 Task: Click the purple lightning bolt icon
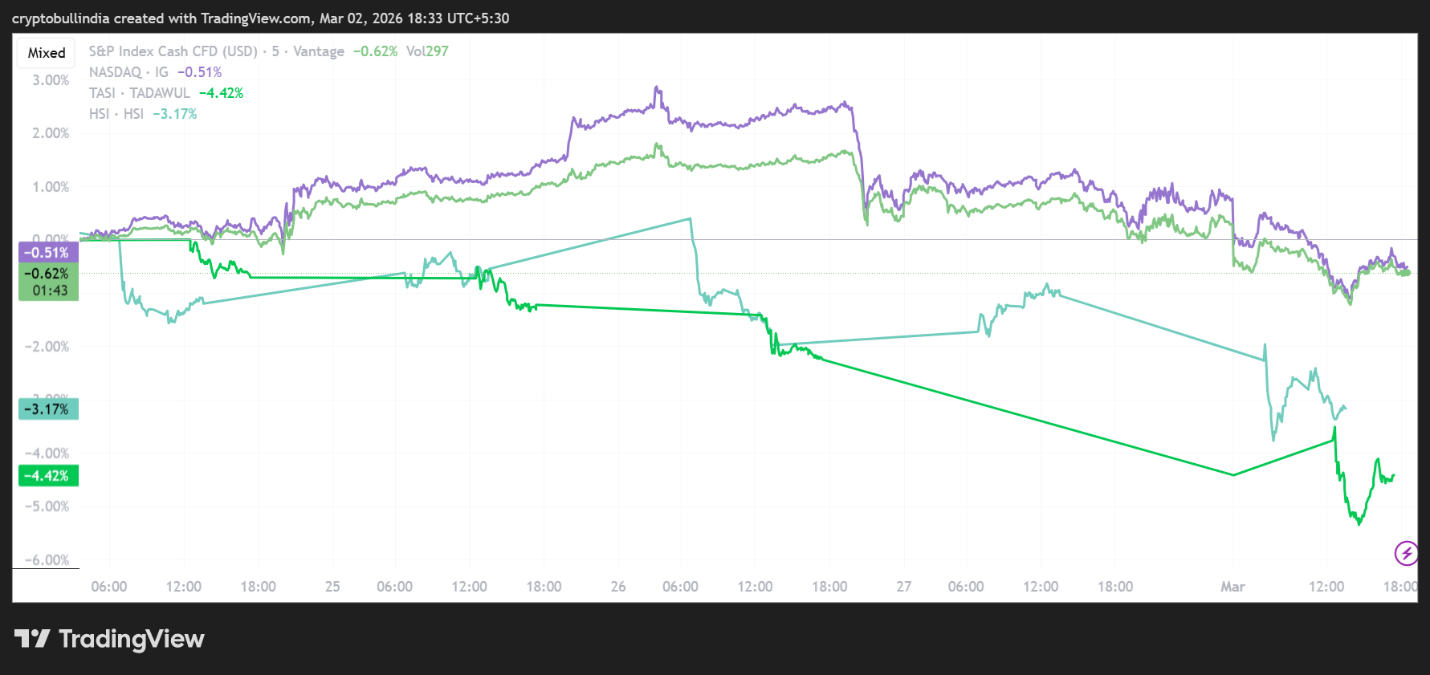[1406, 552]
